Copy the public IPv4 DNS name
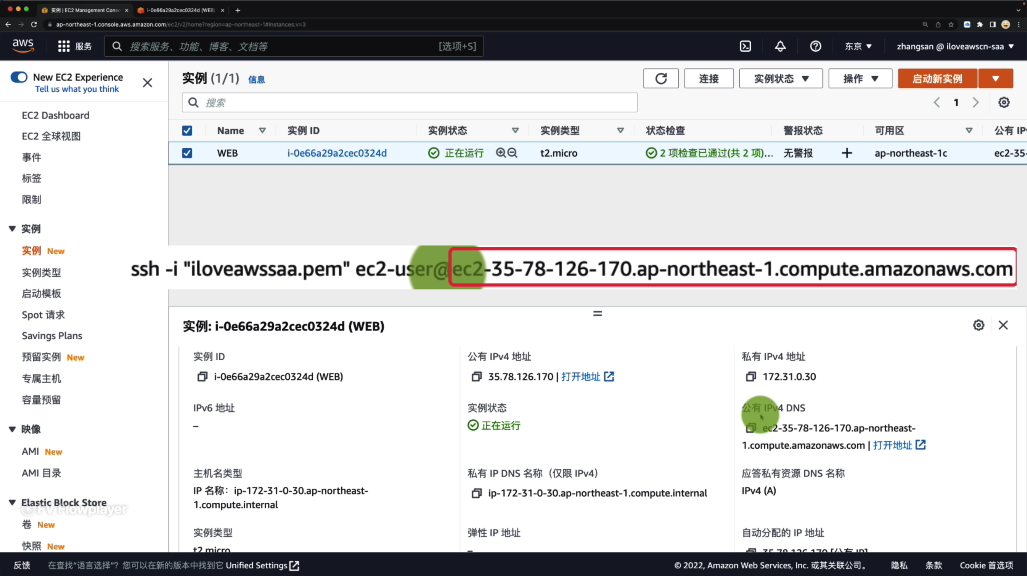Image resolution: width=1027 pixels, height=576 pixels. coord(751,428)
